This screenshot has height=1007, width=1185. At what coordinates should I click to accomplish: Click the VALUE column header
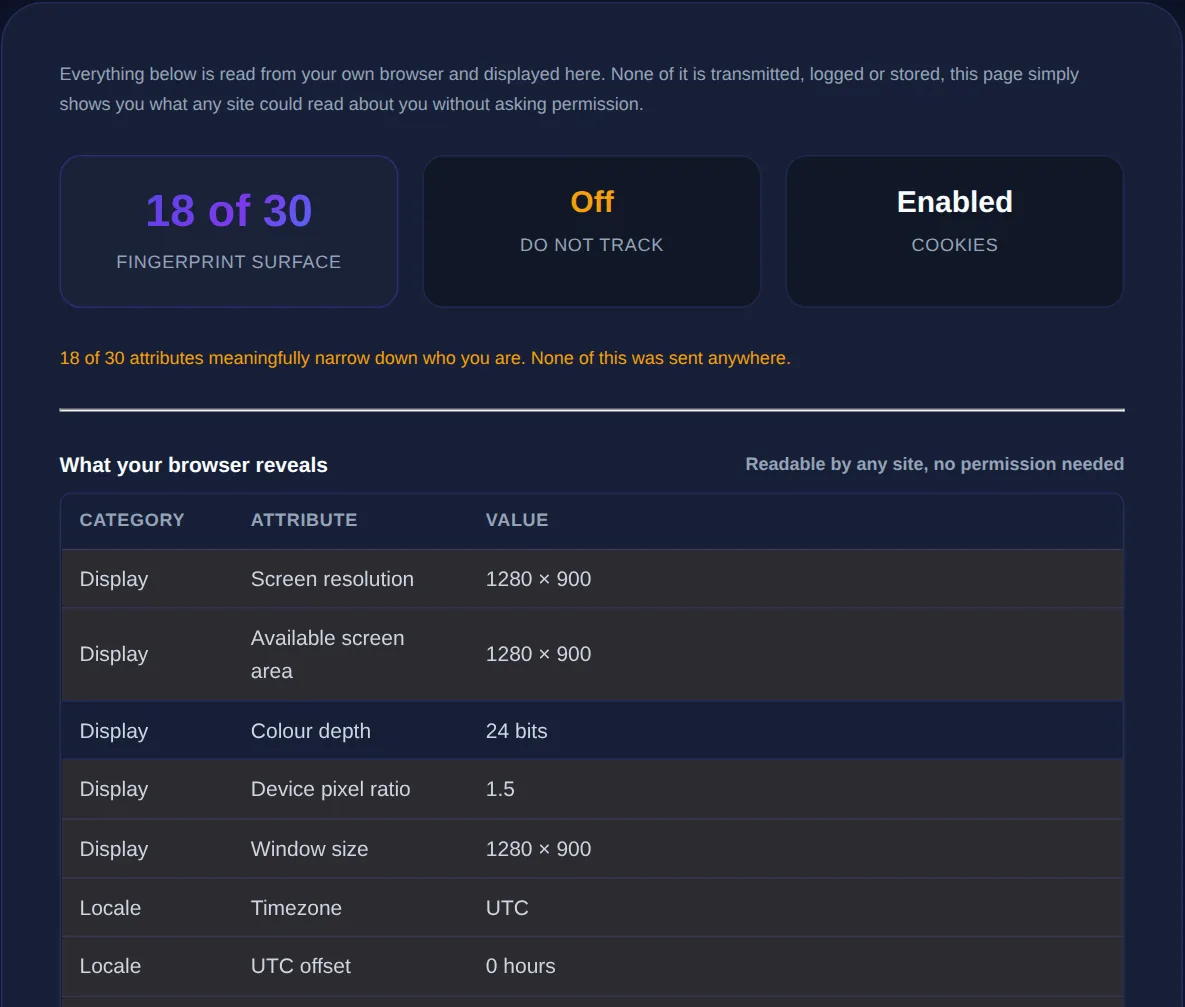tap(517, 520)
